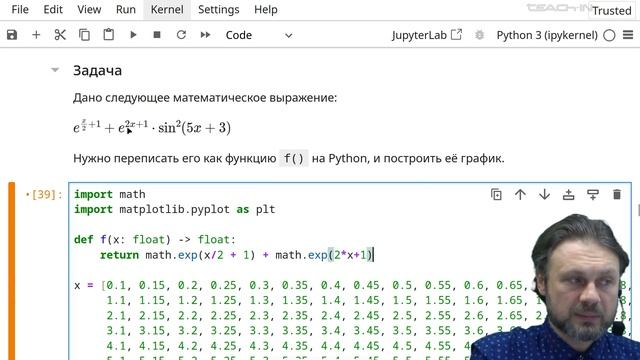The width and height of the screenshot is (640, 360).
Task: Click the Задача heading text
Action: (97, 71)
